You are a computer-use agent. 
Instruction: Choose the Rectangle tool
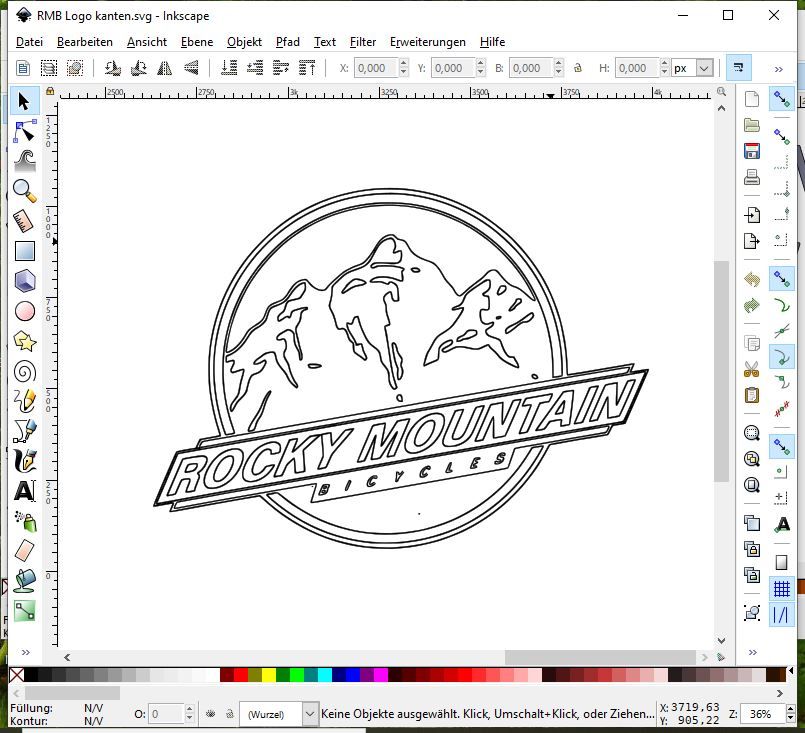pyautogui.click(x=25, y=251)
